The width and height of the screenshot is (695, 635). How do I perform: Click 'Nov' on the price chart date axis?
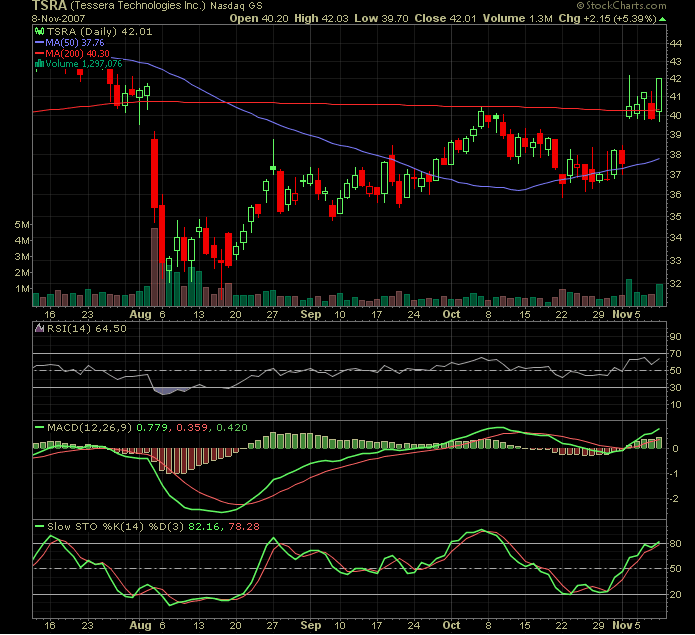(x=622, y=315)
